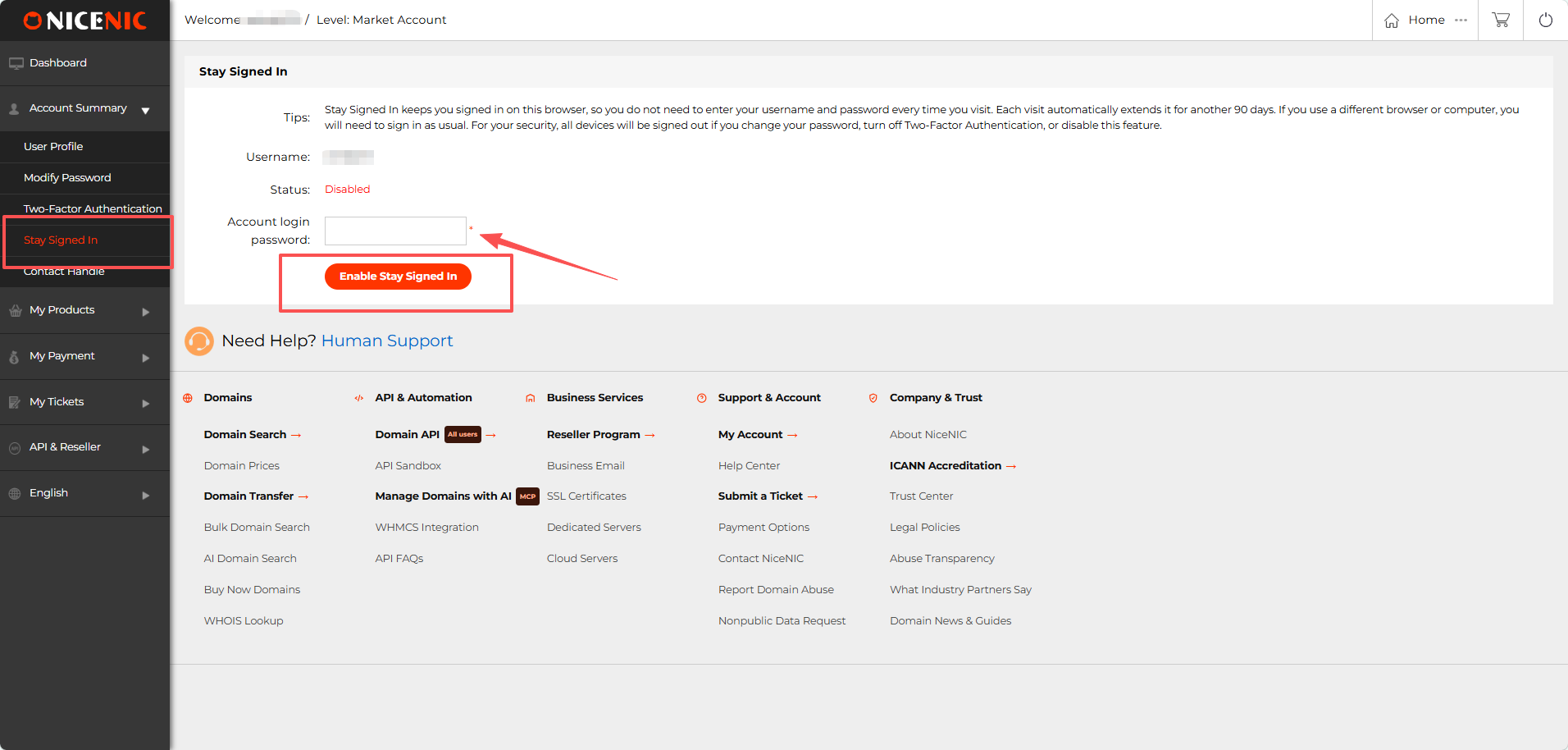Click the My Tickets edit icon

[15, 402]
